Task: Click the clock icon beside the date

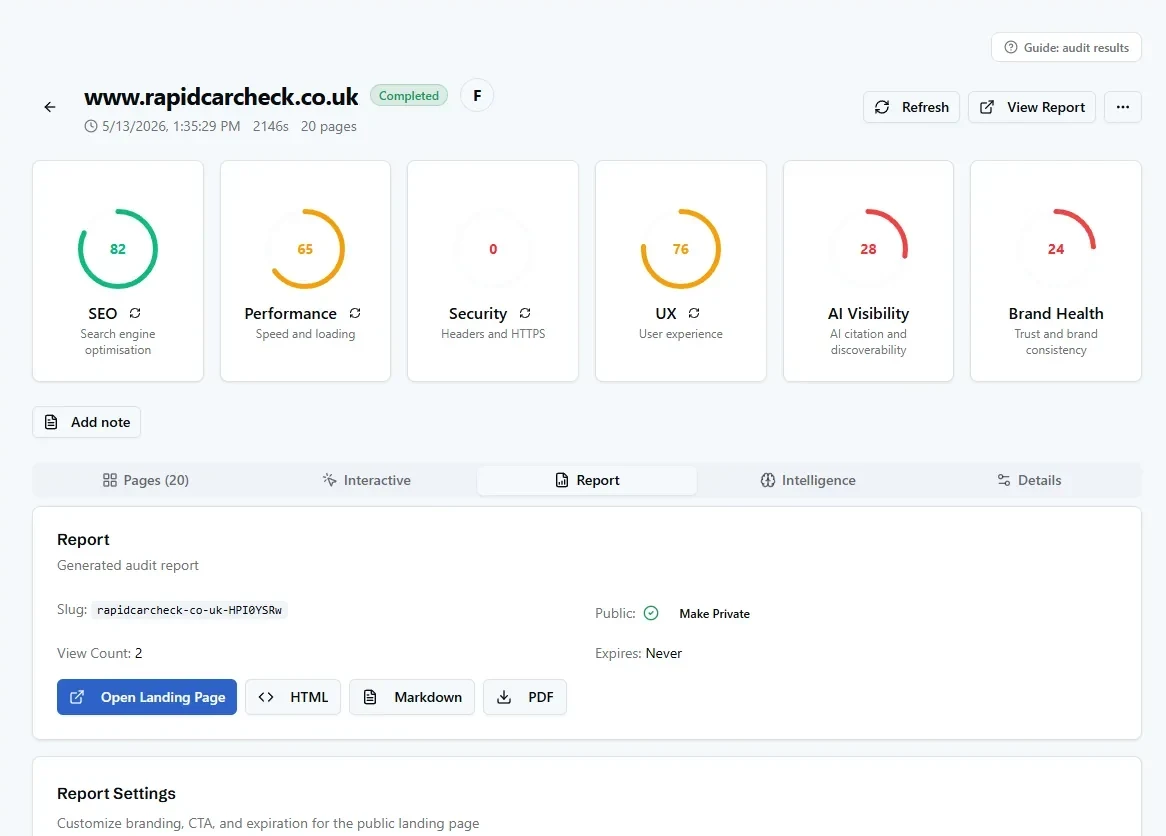Action: (91, 126)
